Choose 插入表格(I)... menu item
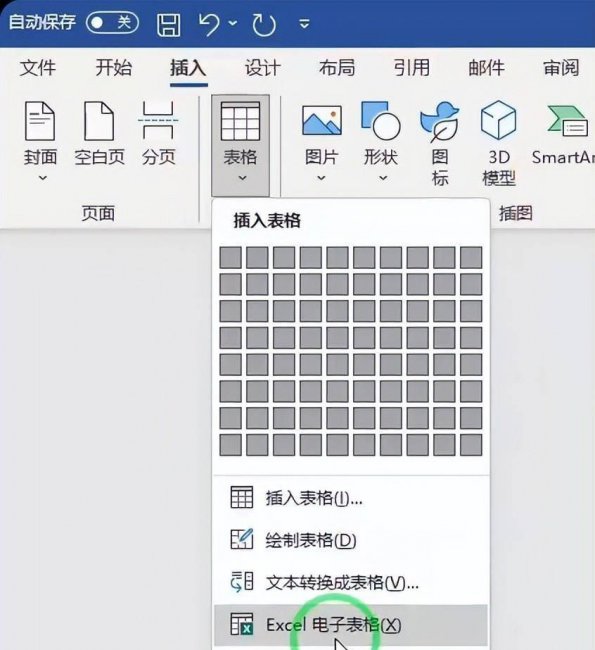Viewport: 595px width, 650px height. click(351, 498)
